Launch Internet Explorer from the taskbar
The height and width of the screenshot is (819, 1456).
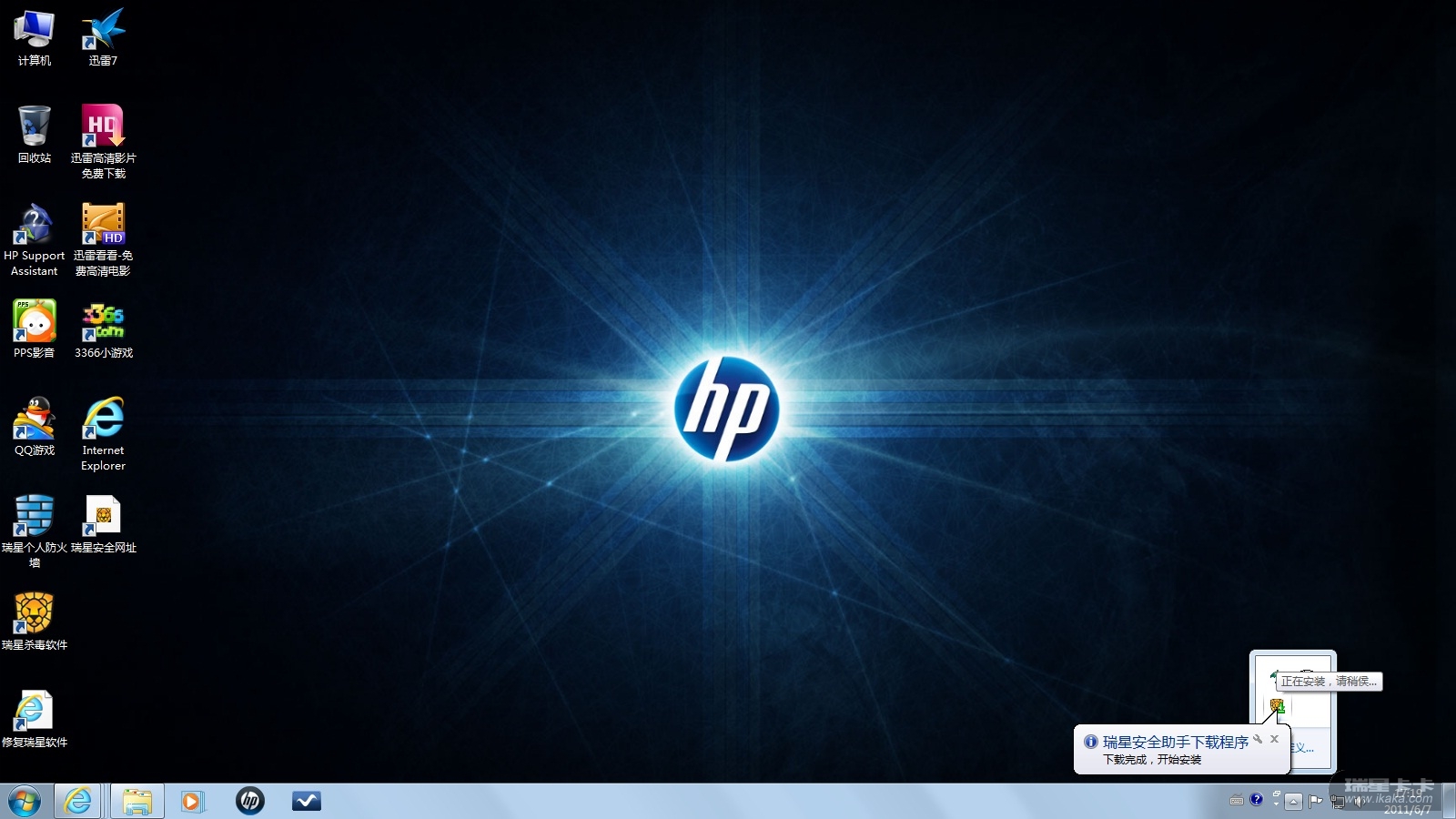pyautogui.click(x=78, y=801)
